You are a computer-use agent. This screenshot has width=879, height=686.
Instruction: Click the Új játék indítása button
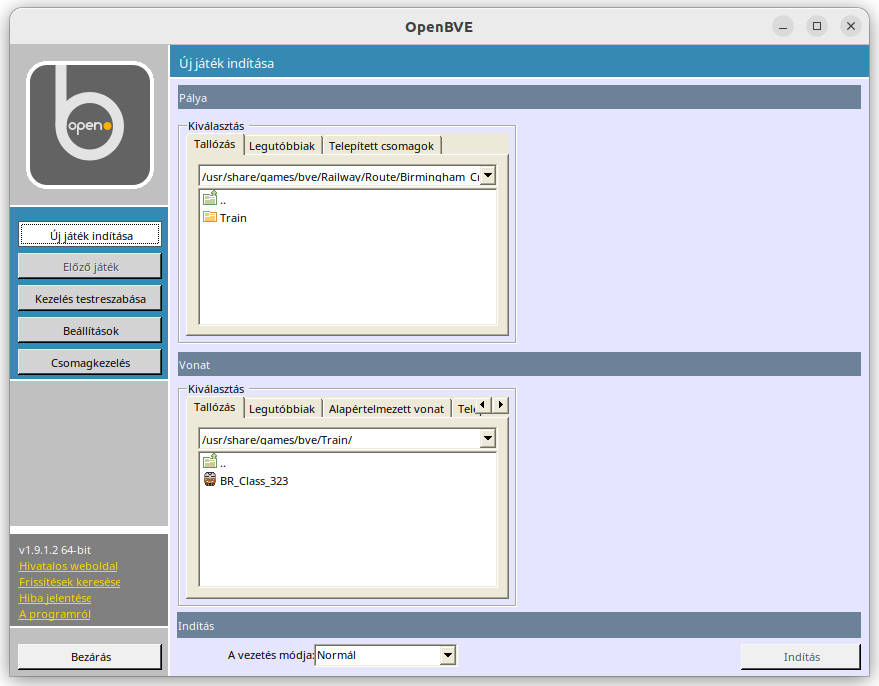90,235
